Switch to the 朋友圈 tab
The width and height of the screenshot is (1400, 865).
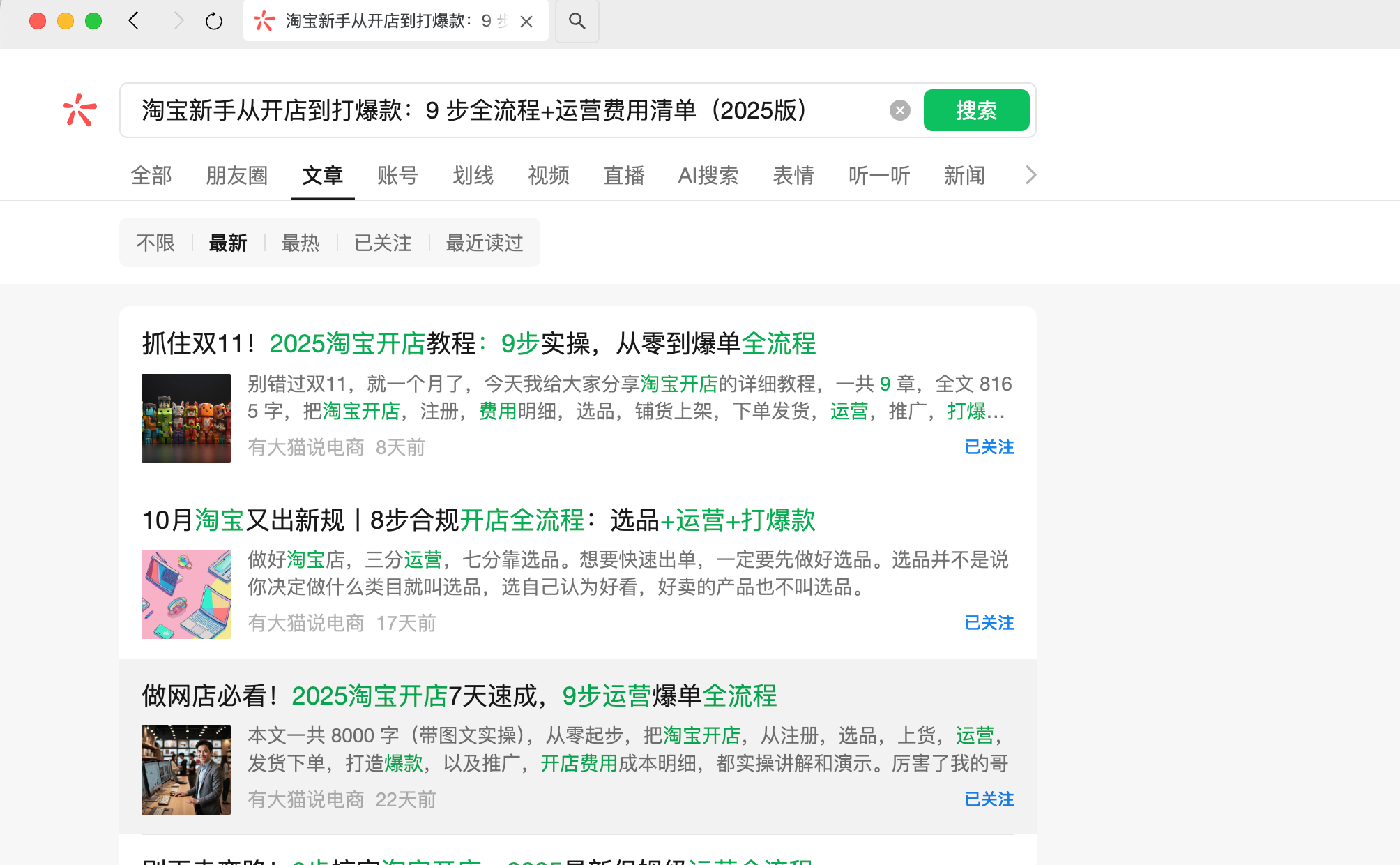[236, 175]
